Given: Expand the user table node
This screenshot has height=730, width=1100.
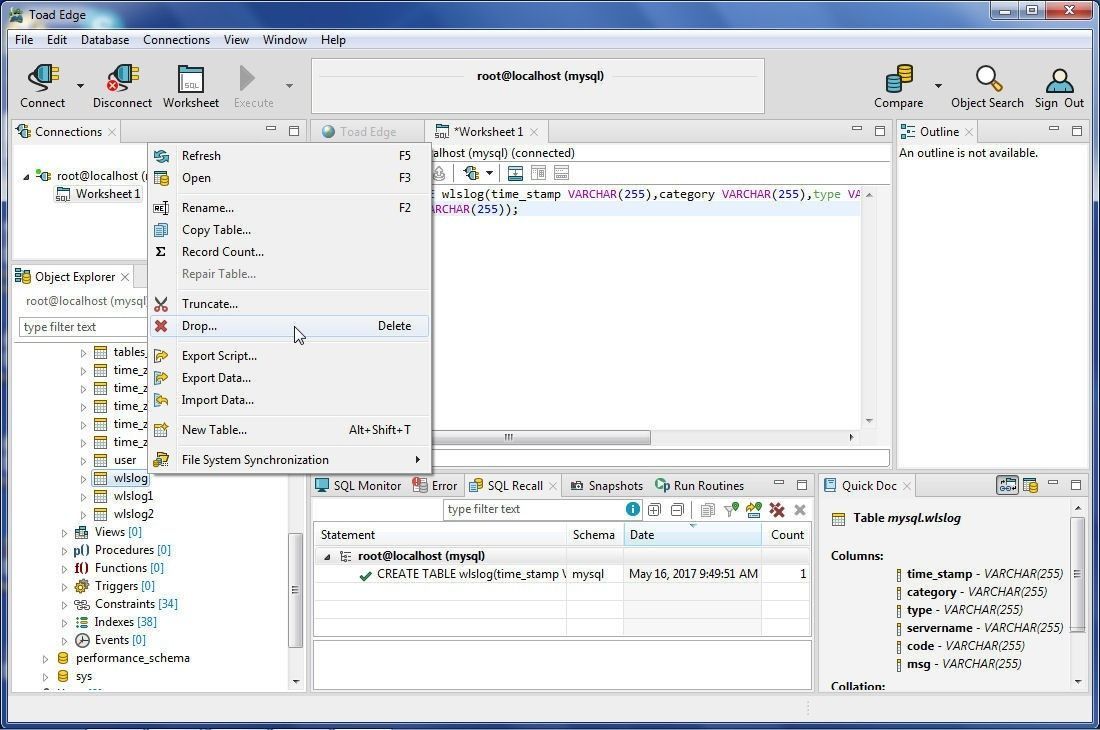Looking at the screenshot, I should 83,461.
